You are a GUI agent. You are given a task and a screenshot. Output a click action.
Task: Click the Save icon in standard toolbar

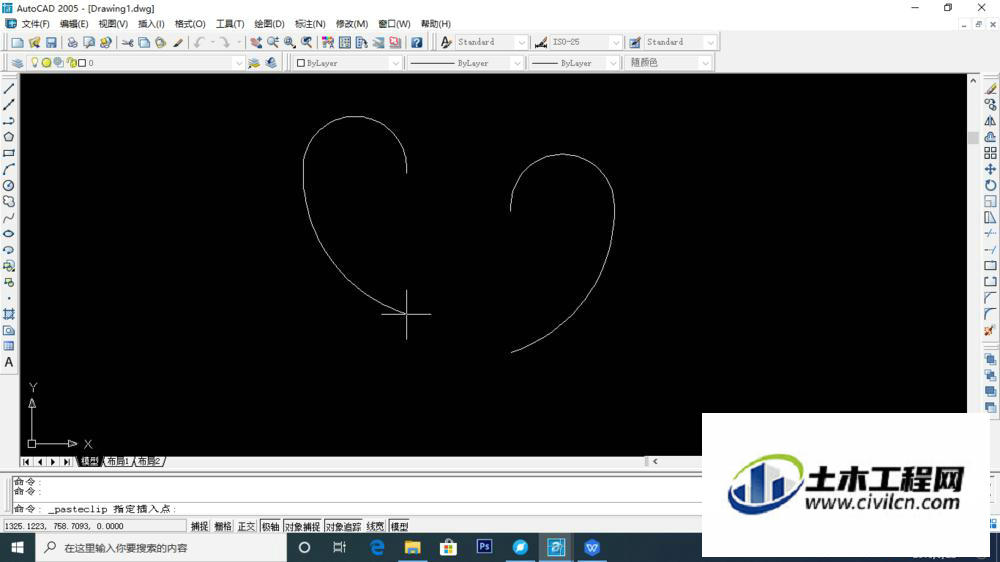[51, 42]
